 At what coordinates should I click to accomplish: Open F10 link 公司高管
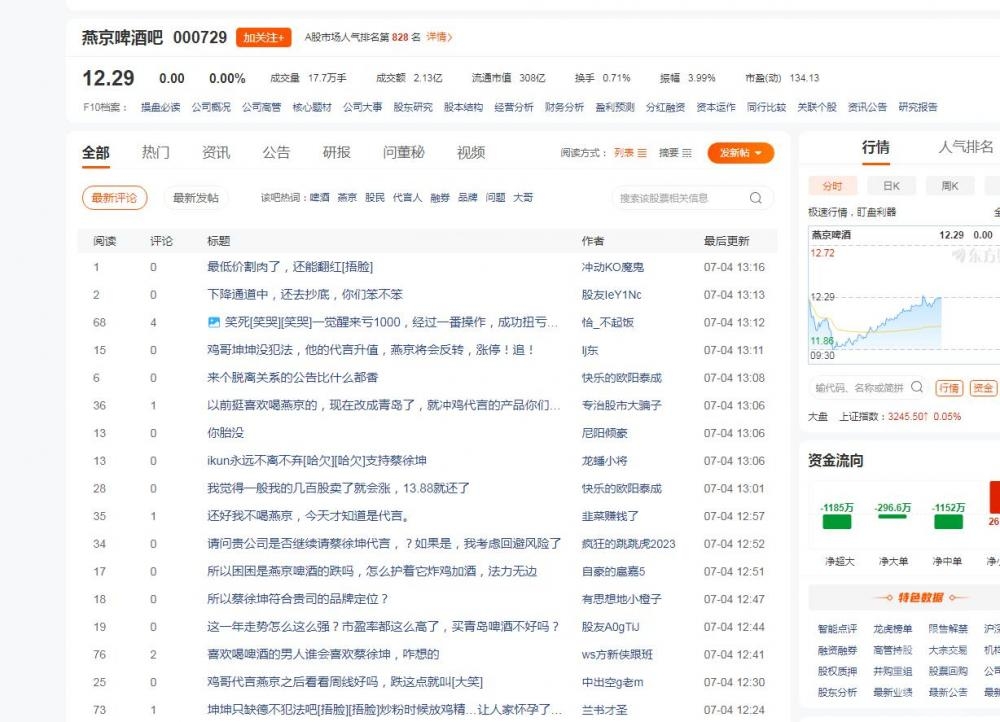click(x=261, y=107)
